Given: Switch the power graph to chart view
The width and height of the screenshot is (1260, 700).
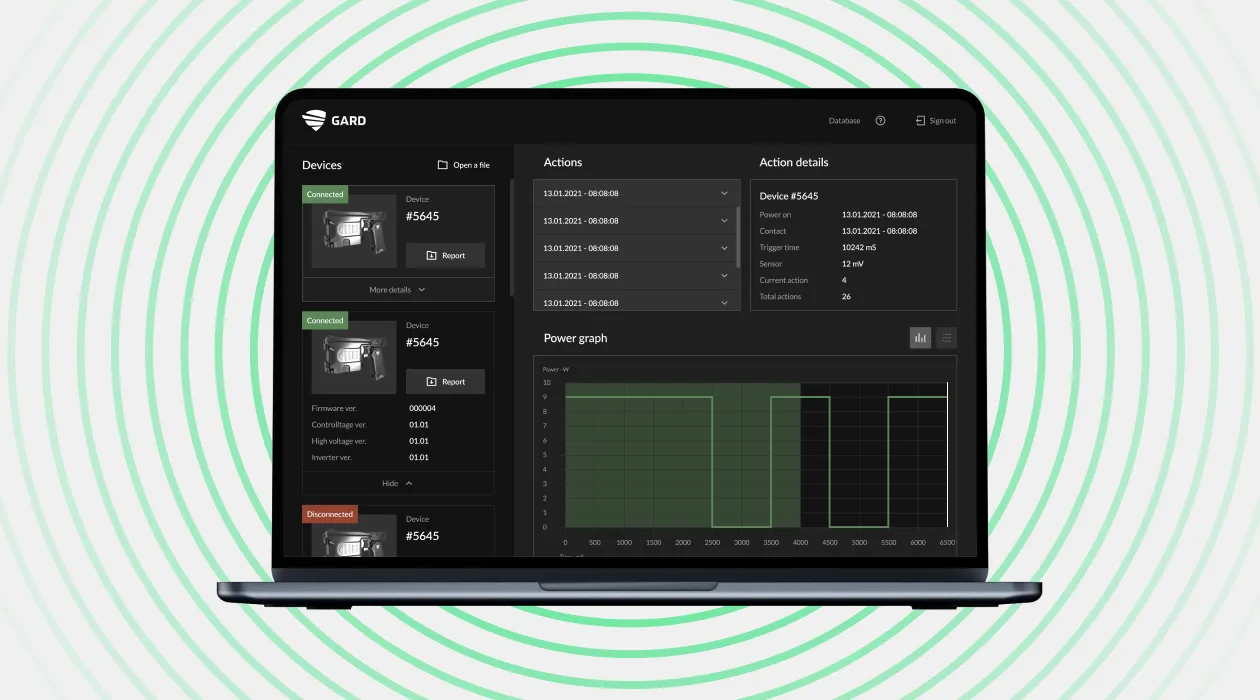Looking at the screenshot, I should point(920,338).
